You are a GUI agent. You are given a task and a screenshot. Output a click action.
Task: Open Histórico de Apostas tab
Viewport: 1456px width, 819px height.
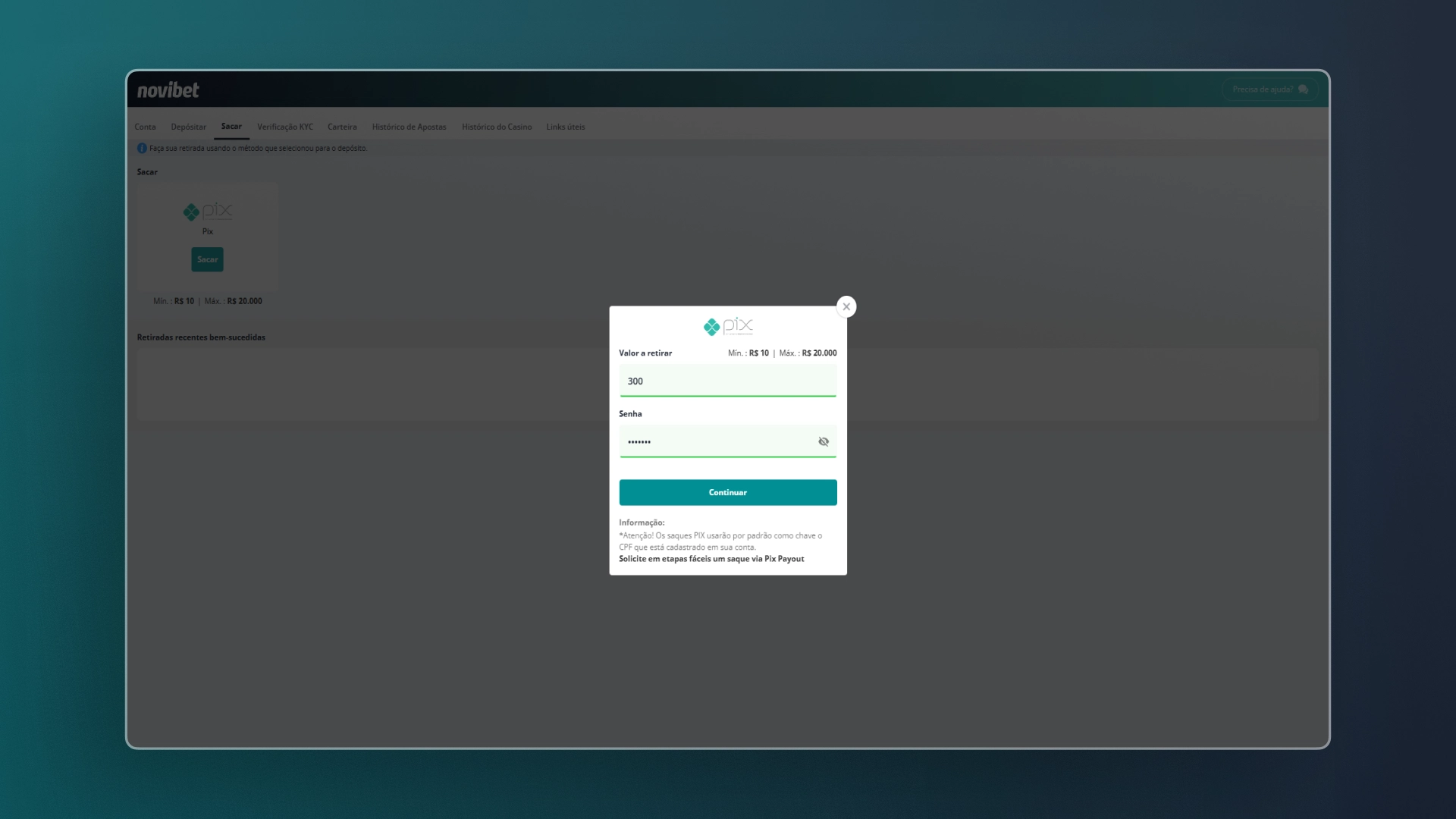tap(409, 127)
